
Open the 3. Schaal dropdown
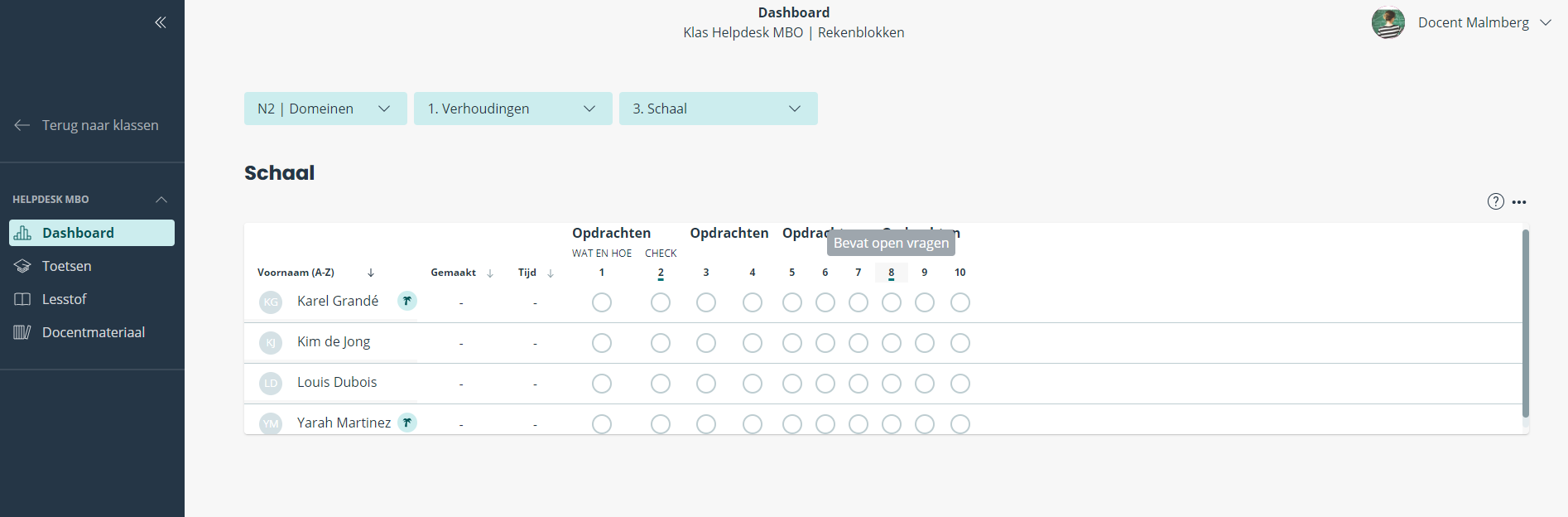pyautogui.click(x=719, y=109)
